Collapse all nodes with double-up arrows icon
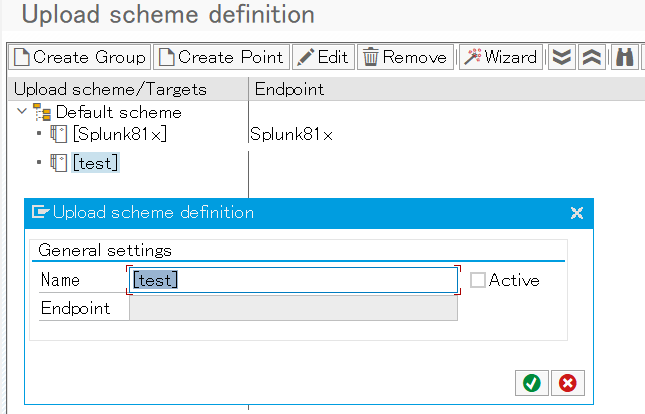645x414 pixels. 592,57
